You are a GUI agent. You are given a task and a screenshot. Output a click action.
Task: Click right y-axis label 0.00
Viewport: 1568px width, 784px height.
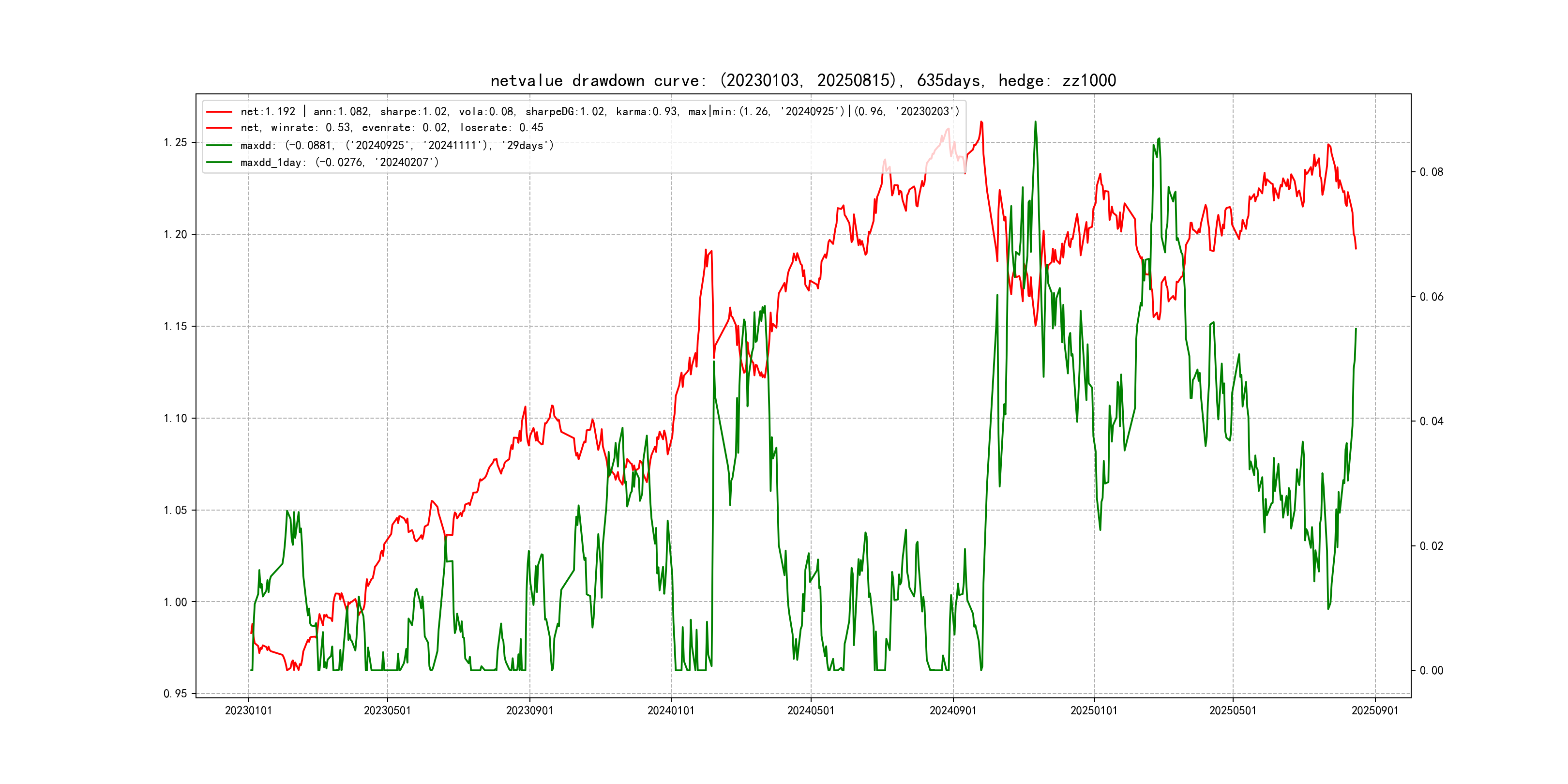[x=1431, y=671]
